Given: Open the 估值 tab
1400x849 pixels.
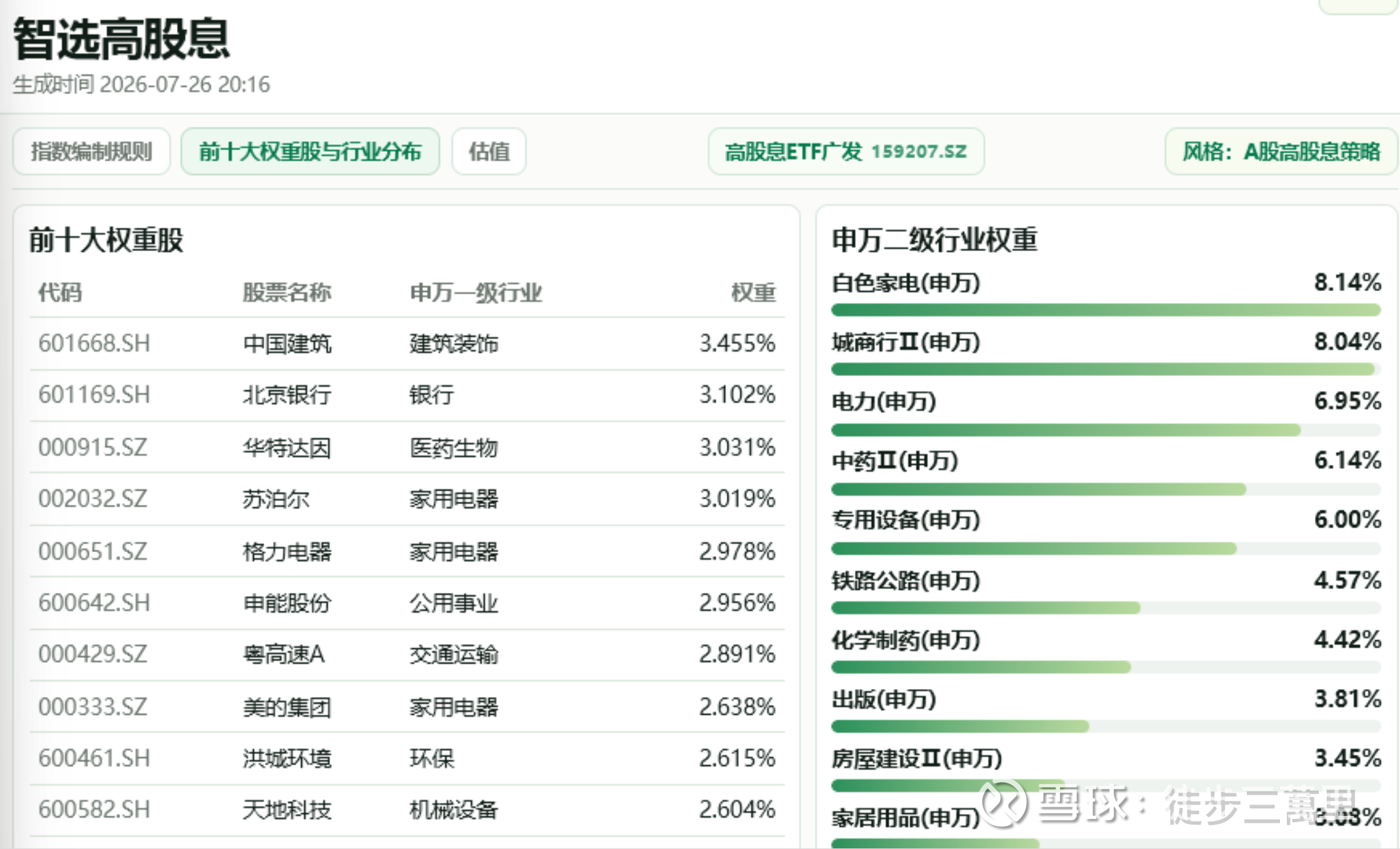Looking at the screenshot, I should [489, 151].
